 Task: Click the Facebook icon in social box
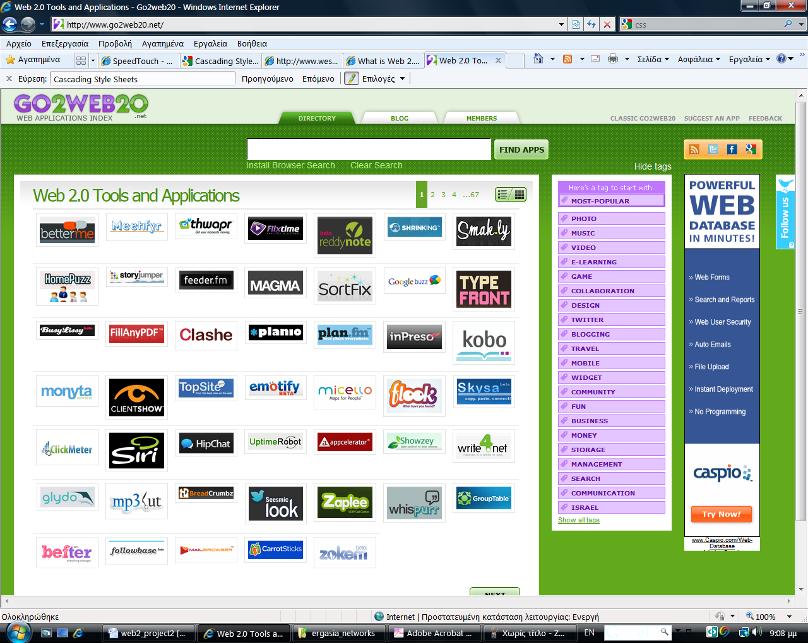pyautogui.click(x=732, y=149)
